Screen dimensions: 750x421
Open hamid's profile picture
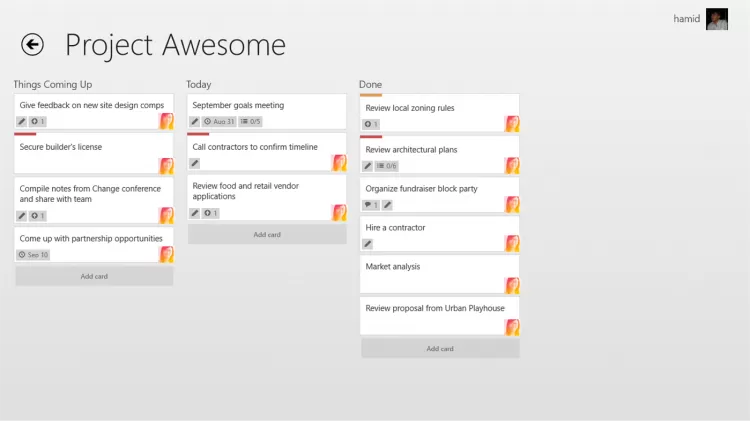pos(717,19)
